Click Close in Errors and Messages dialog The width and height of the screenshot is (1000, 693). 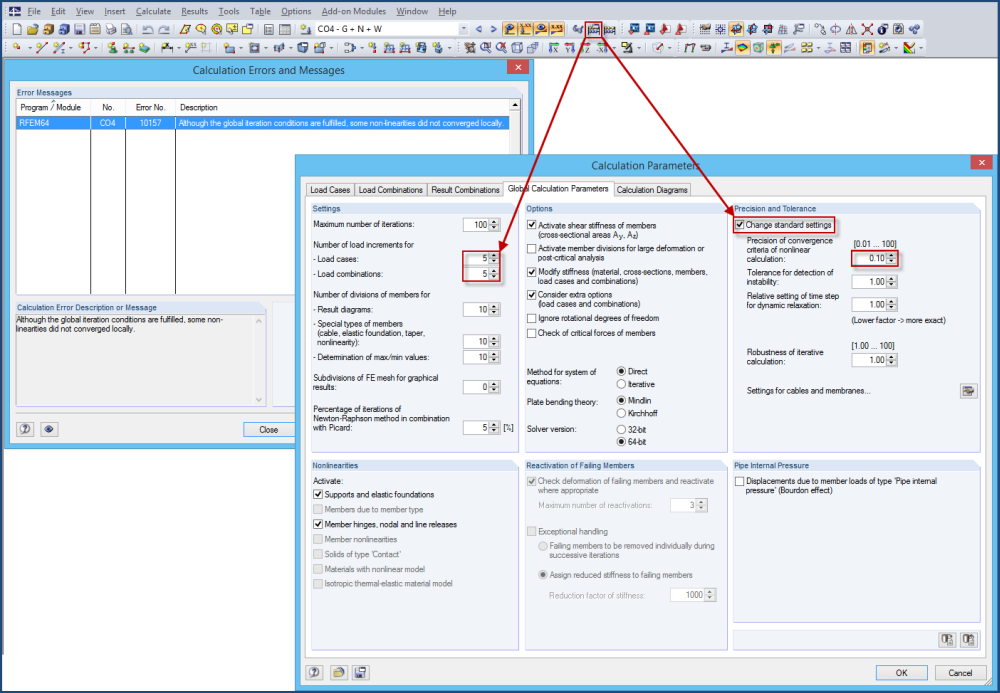click(x=268, y=430)
